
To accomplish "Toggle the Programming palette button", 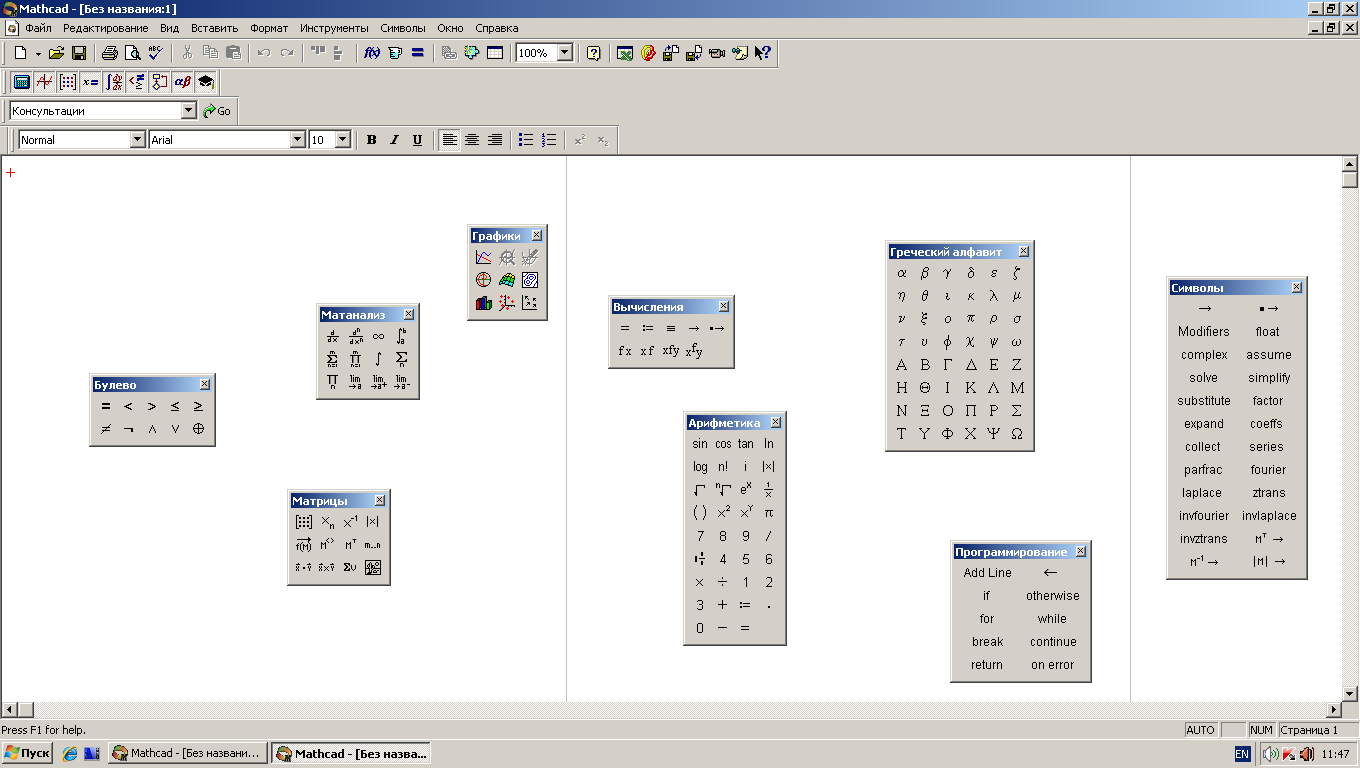I will click(160, 82).
